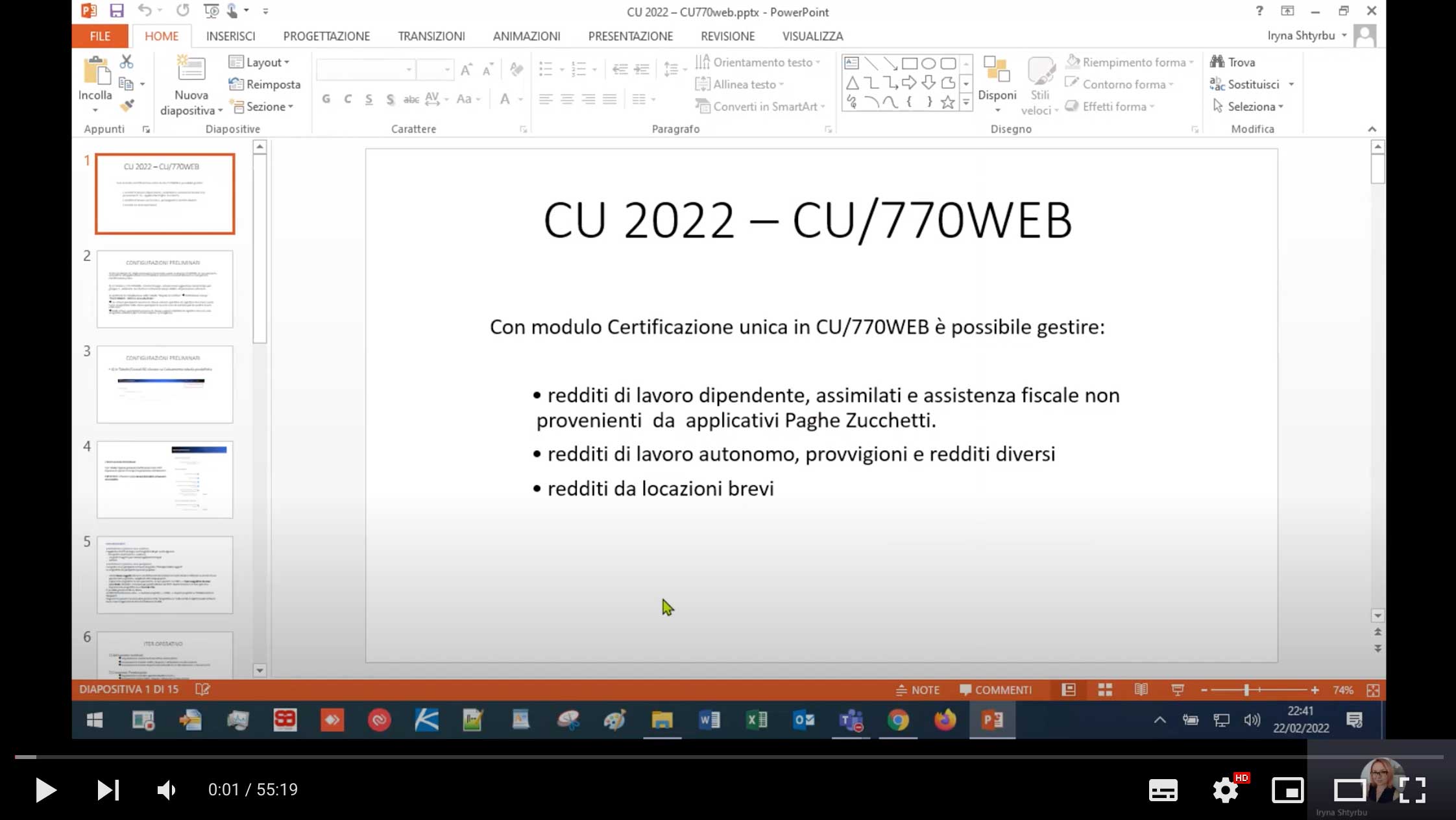Open the FILE tab

[100, 36]
